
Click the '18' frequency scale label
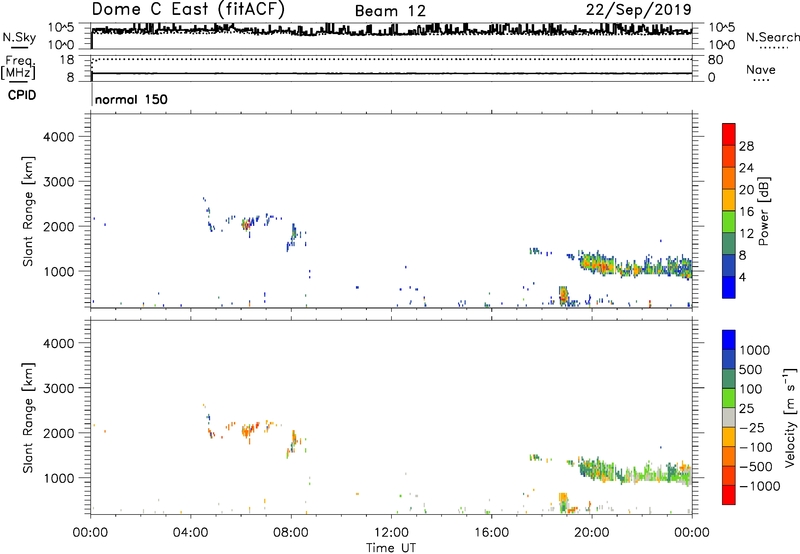[67, 60]
